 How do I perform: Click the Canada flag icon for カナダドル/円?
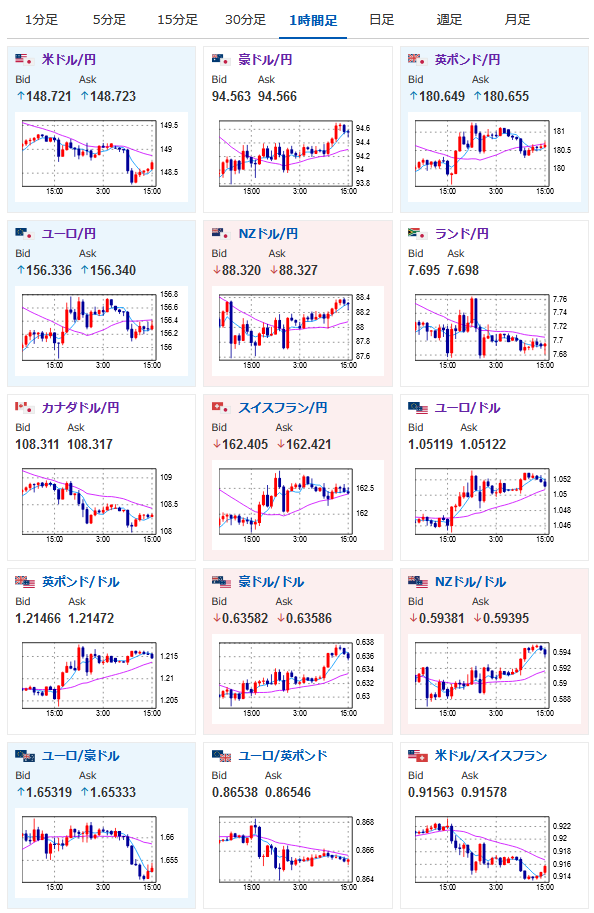point(24,407)
